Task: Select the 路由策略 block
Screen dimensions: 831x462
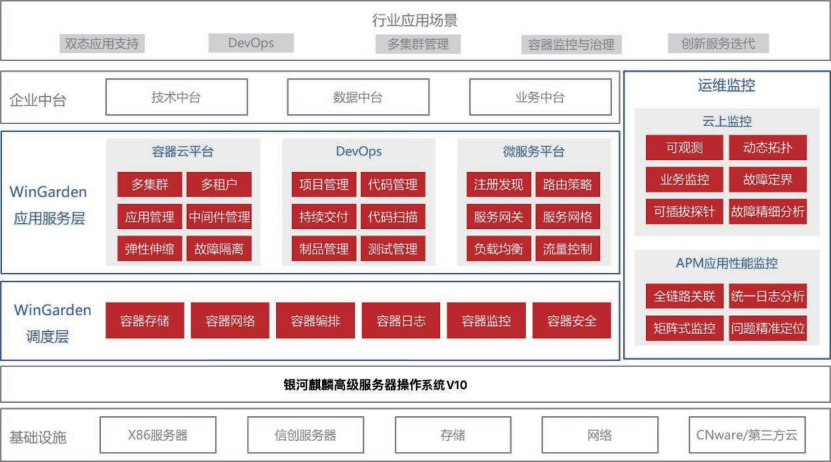Action: click(x=568, y=184)
